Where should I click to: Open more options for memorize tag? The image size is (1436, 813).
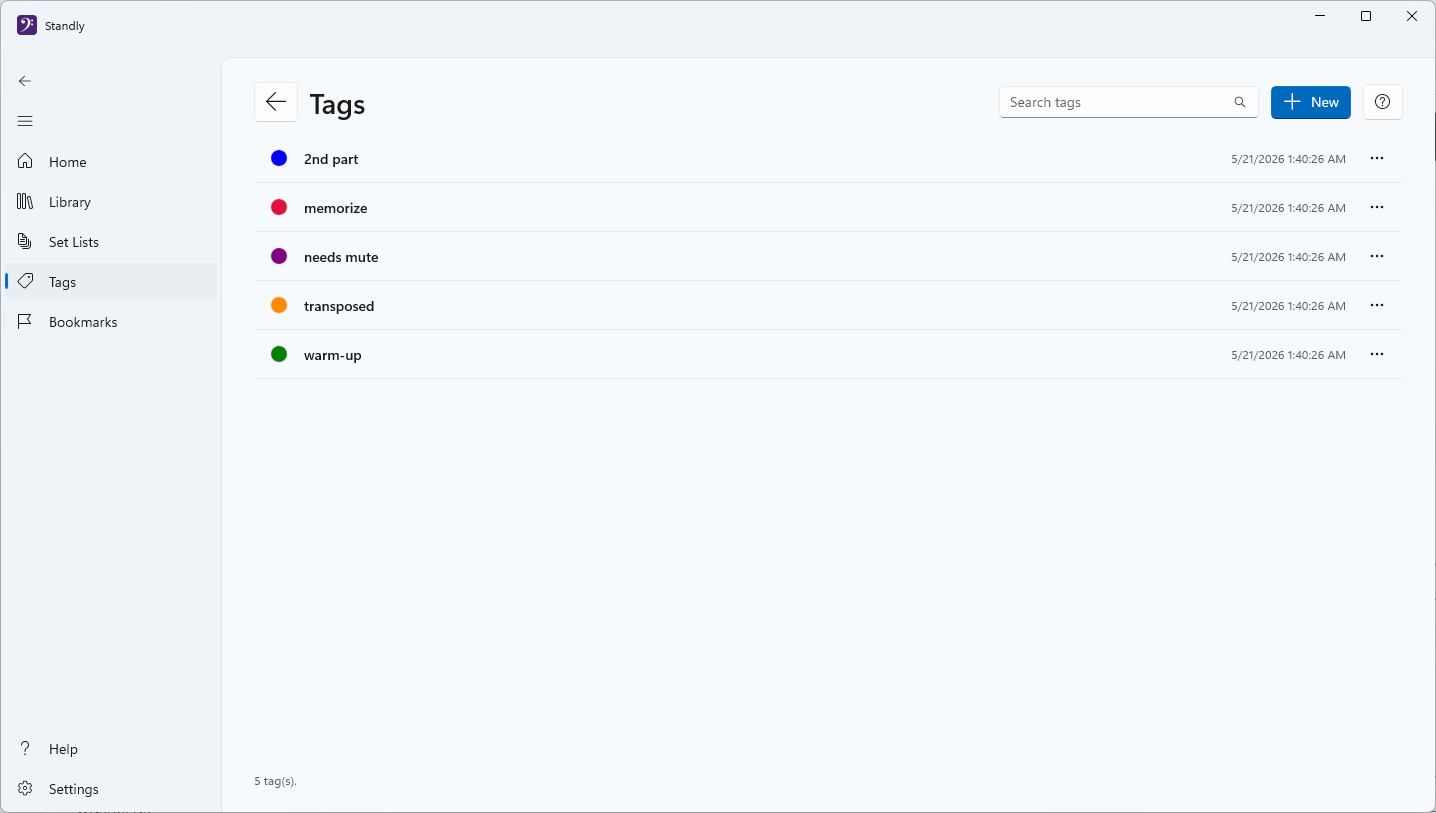point(1377,207)
